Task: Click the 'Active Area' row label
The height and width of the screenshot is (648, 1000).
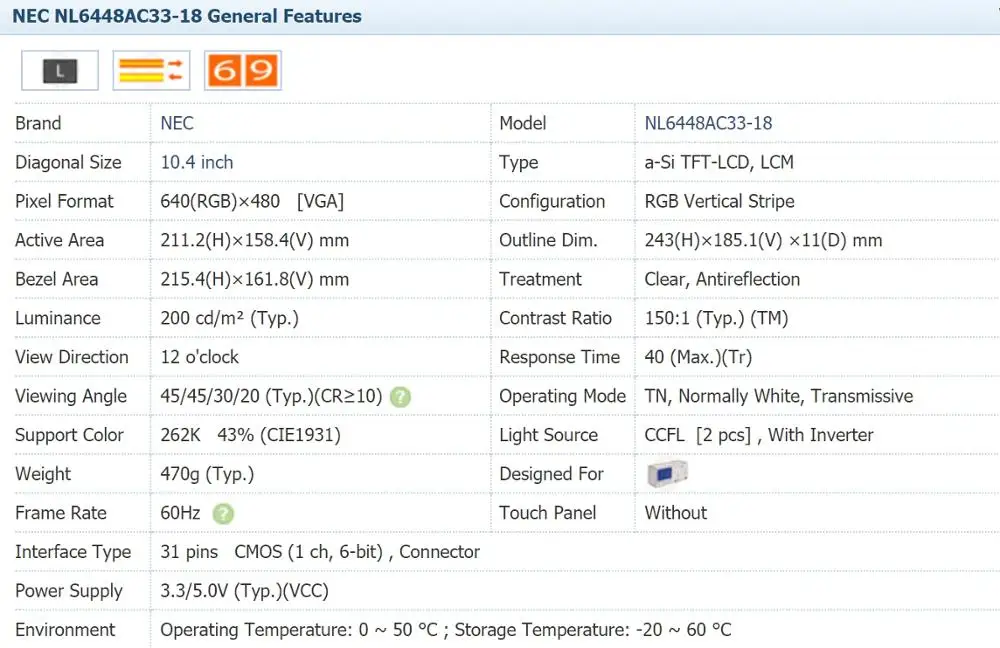Action: pos(59,240)
